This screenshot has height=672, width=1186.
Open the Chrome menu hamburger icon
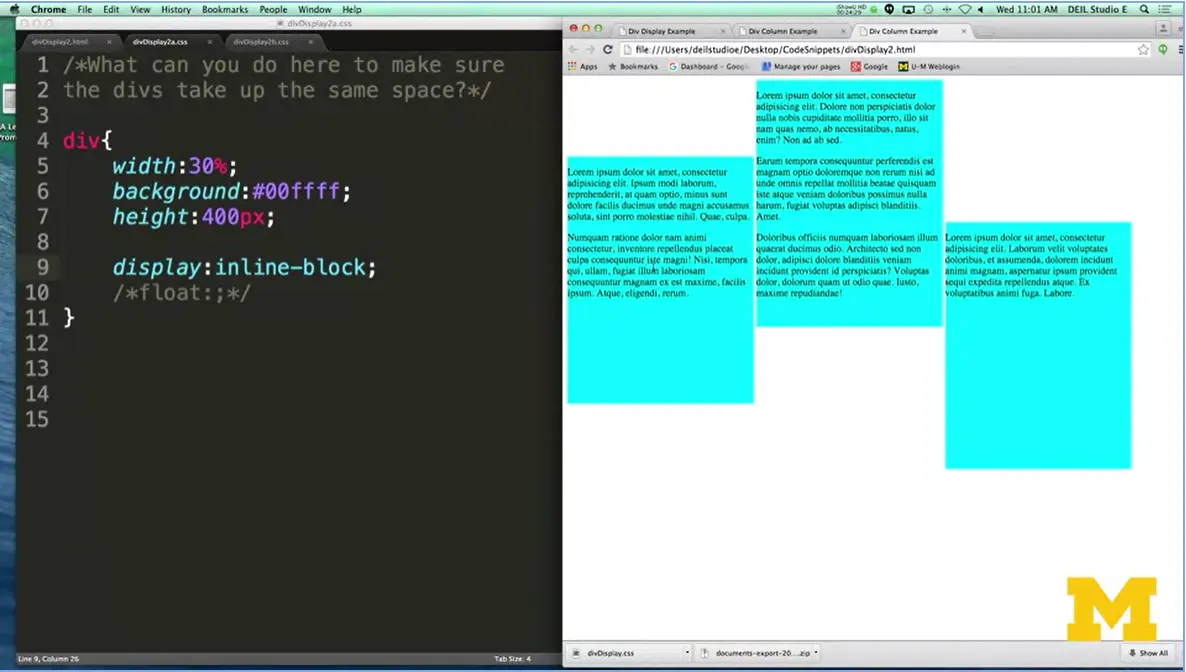(x=1181, y=47)
